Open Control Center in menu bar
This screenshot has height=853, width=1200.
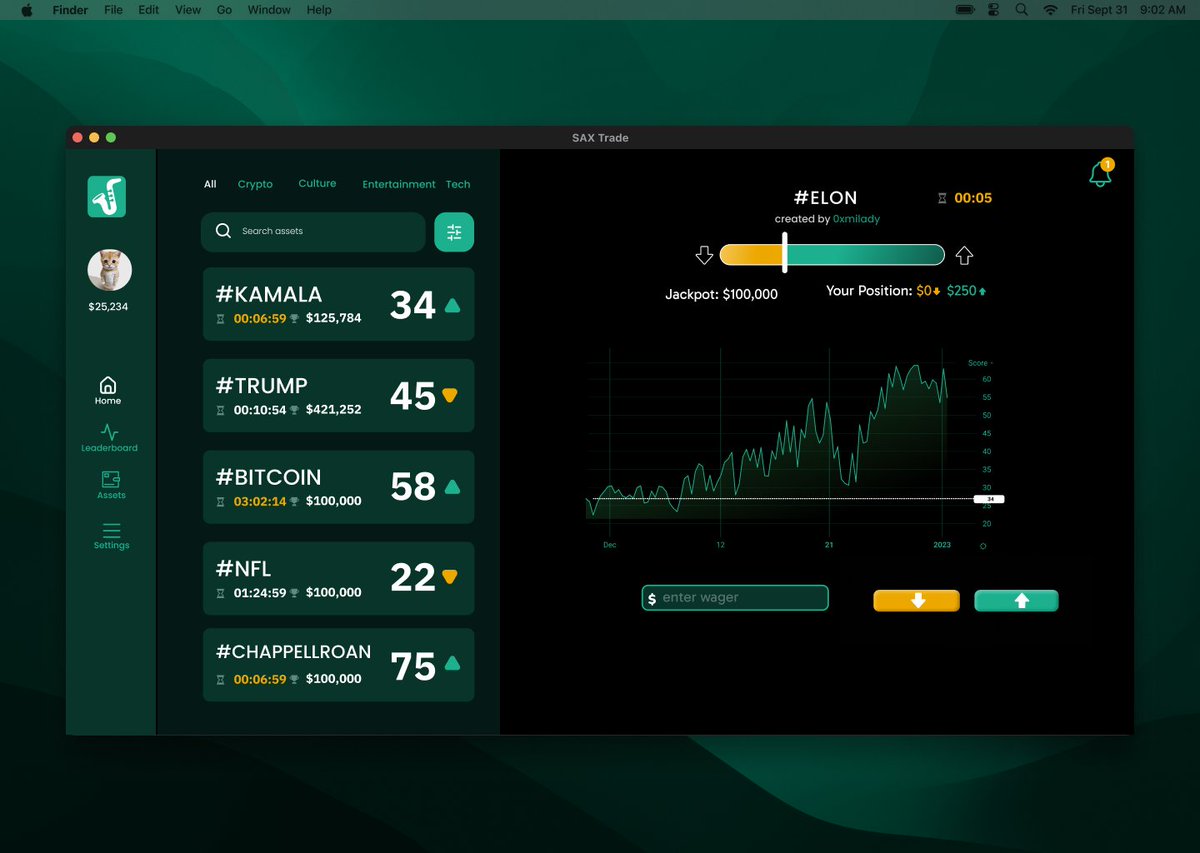point(993,10)
